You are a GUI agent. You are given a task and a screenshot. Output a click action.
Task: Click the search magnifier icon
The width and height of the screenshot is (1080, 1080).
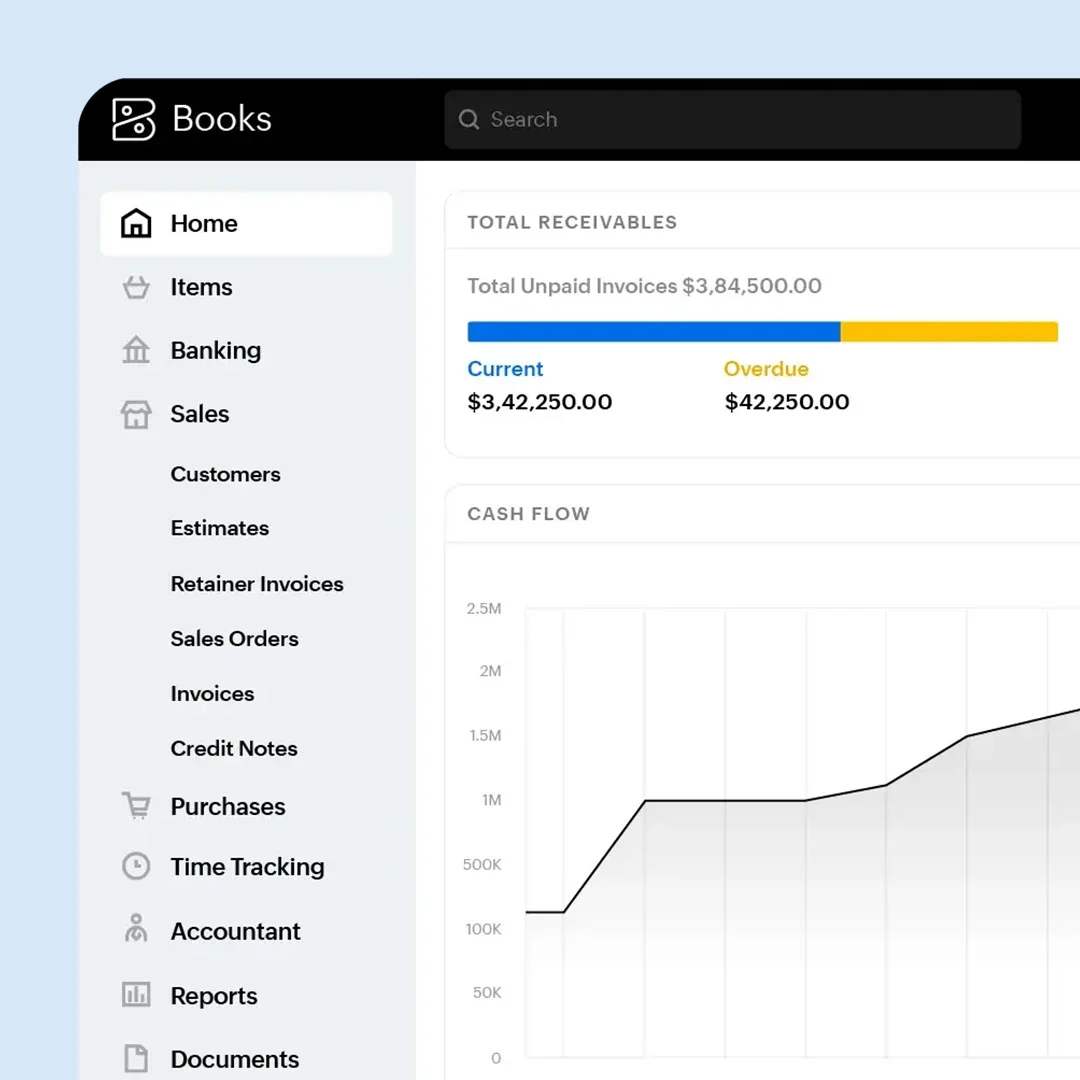469,119
